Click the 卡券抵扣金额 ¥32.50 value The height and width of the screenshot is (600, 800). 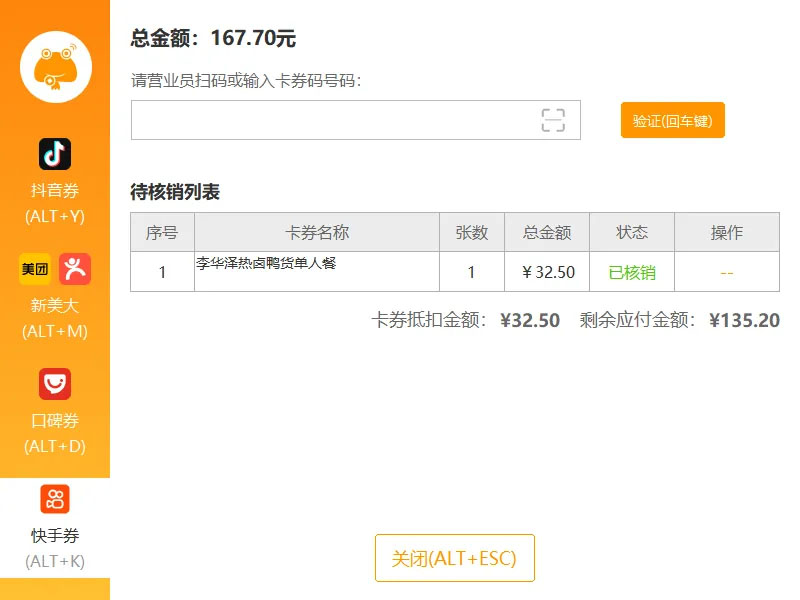click(530, 320)
